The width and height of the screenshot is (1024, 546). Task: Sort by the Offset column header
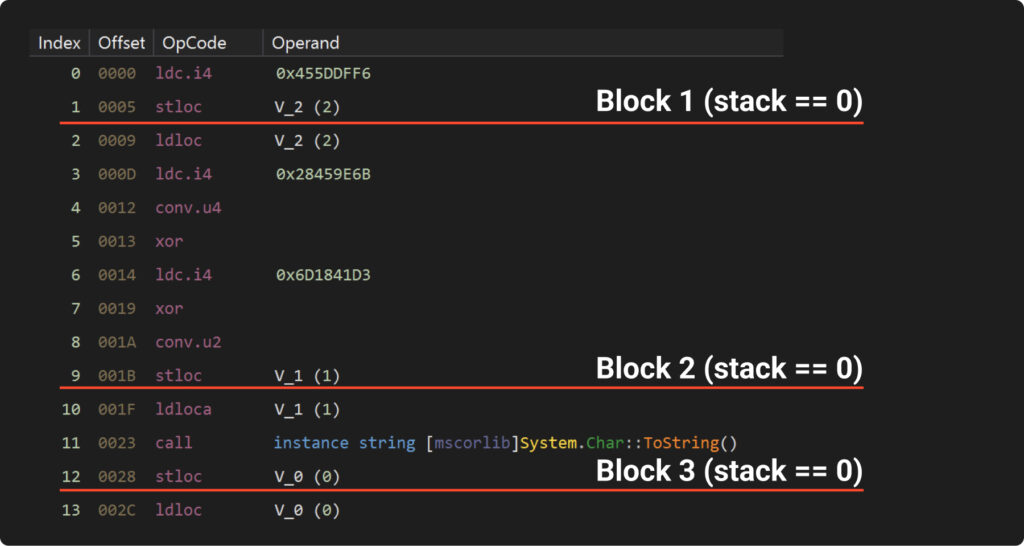(x=121, y=43)
